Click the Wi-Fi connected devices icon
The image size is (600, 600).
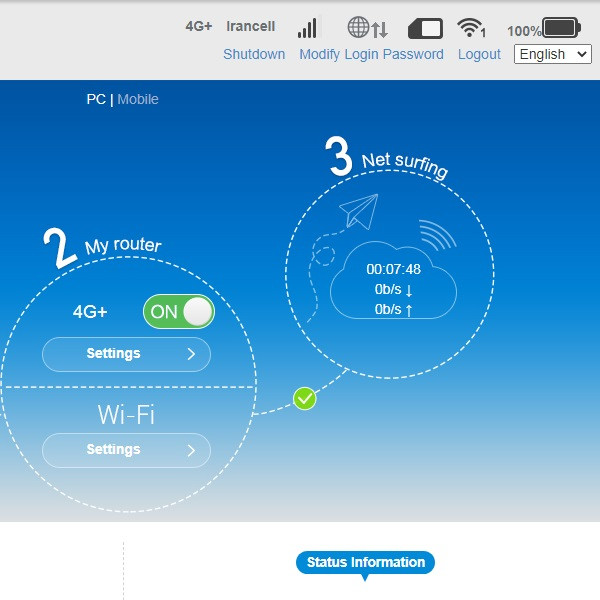470,28
